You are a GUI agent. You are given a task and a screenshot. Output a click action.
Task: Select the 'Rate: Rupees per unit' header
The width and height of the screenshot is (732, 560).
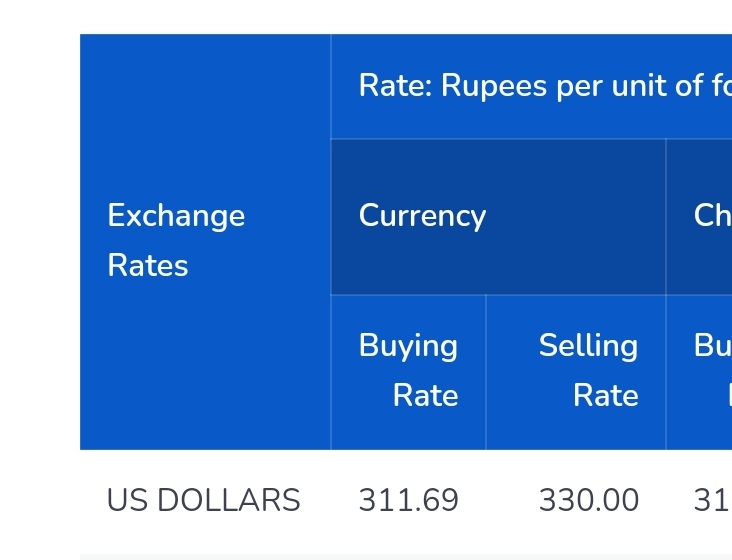click(531, 86)
